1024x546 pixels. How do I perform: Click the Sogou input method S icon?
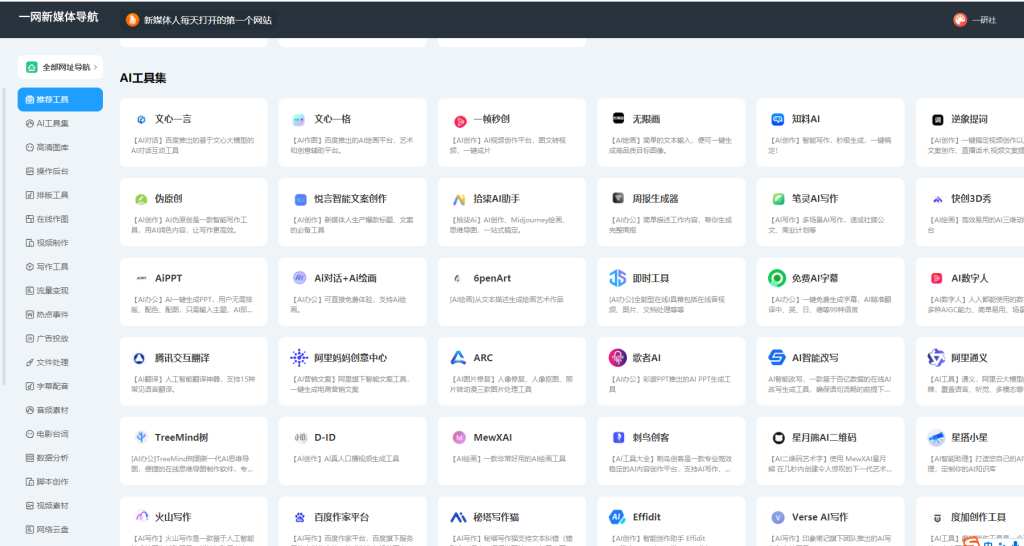point(969,541)
